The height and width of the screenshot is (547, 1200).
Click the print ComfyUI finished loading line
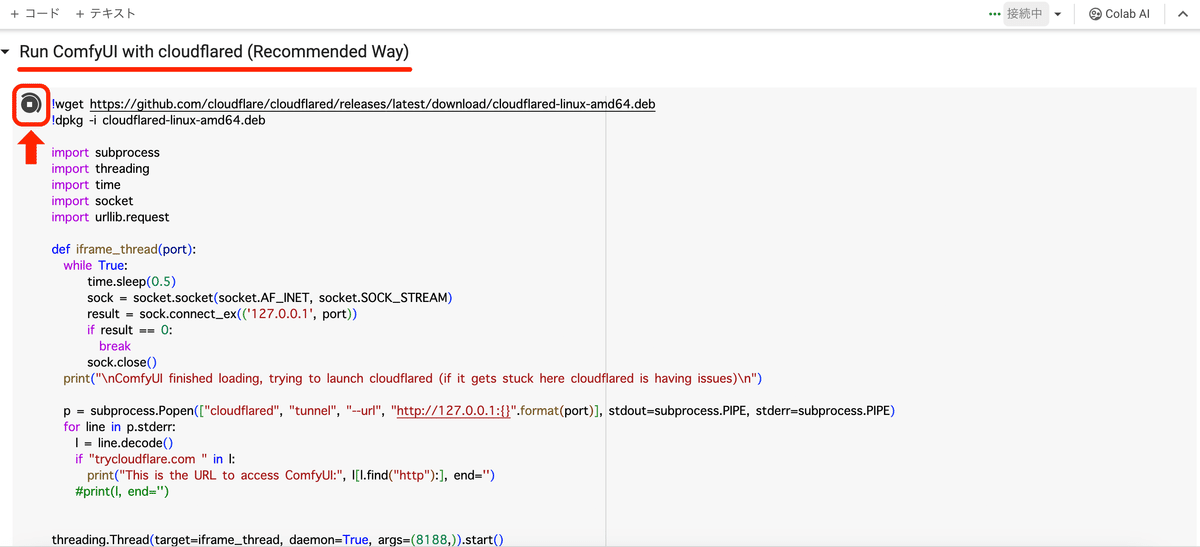tap(413, 378)
